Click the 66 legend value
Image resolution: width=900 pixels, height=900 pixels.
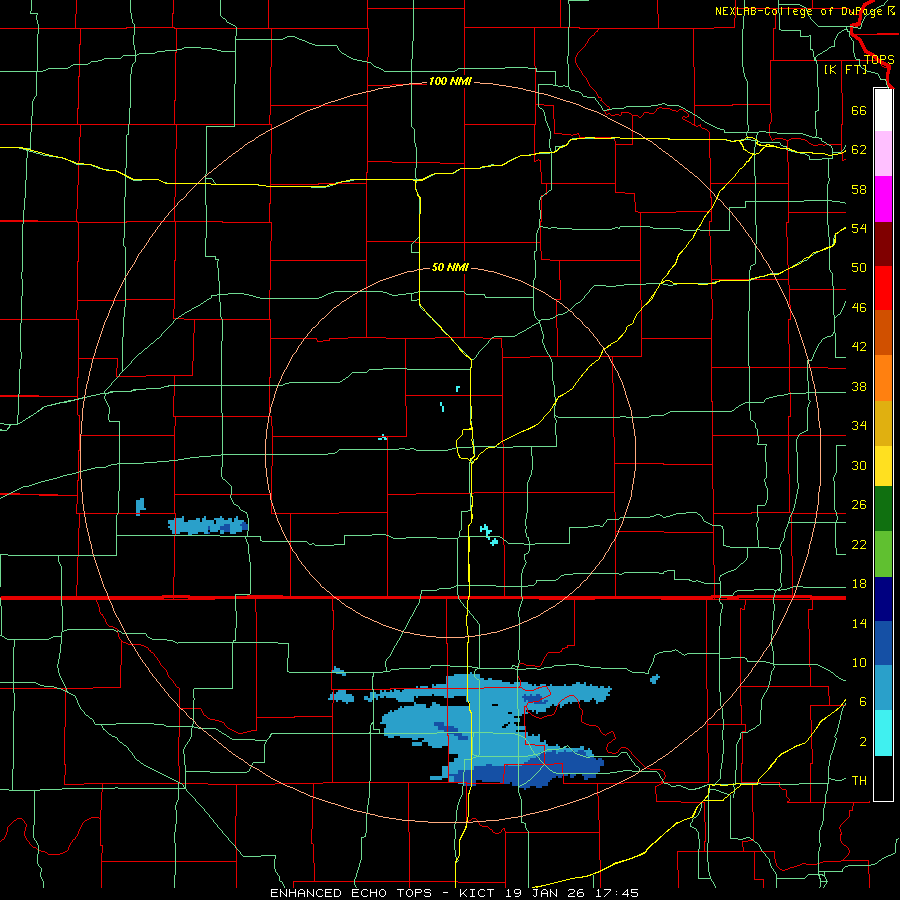tap(859, 110)
